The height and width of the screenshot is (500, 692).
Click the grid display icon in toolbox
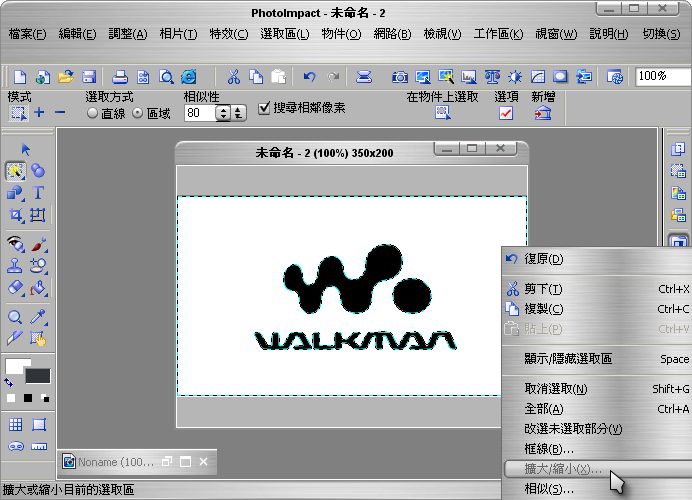[x=15, y=425]
